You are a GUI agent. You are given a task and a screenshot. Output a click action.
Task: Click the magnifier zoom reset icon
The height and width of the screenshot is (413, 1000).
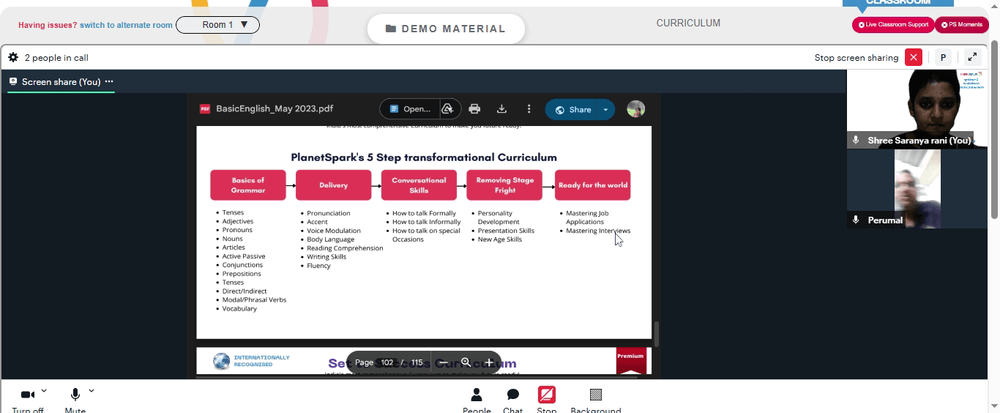coord(466,363)
